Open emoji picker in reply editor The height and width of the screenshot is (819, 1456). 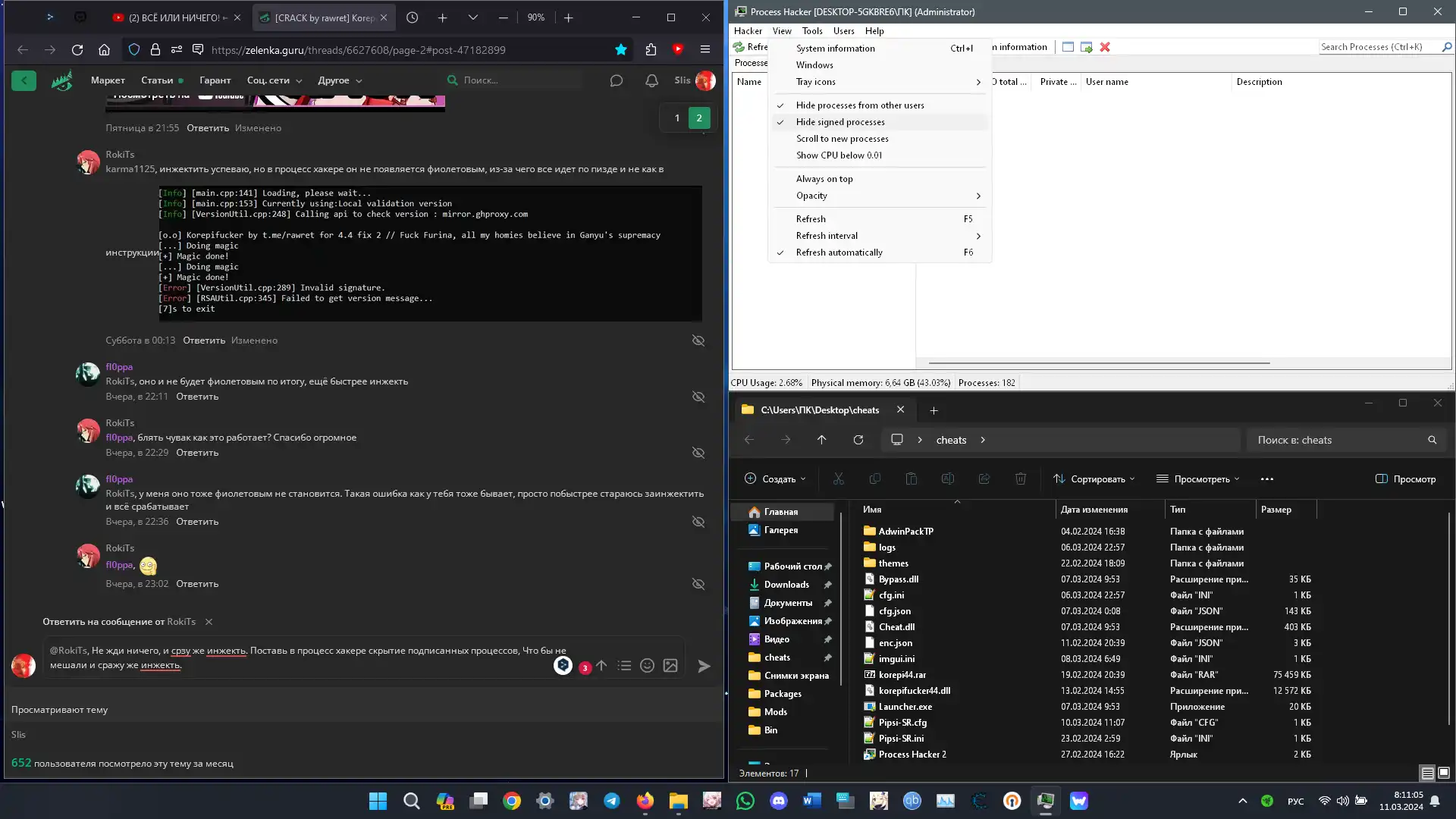[x=647, y=666]
